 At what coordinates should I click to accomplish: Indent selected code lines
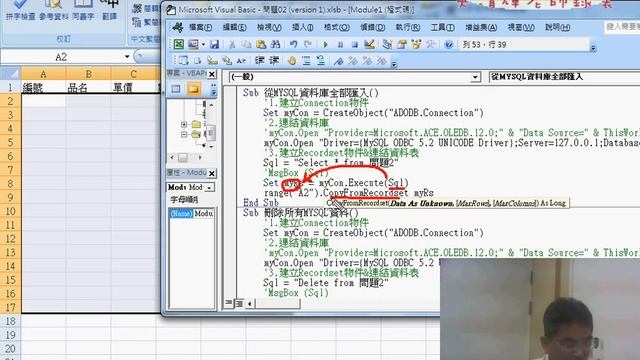260,61
